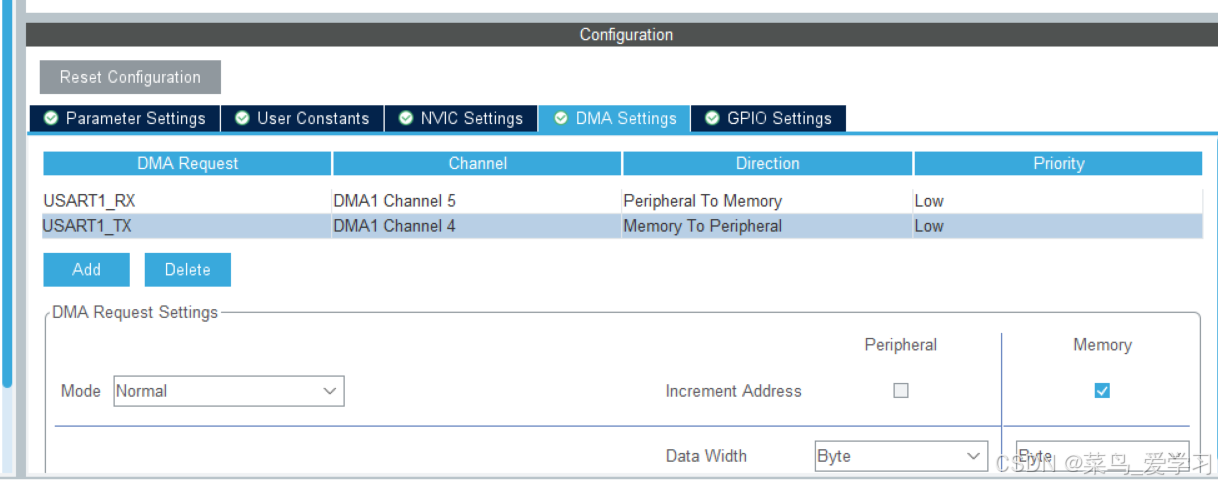Open the Memory Data Width Byte dropdown
Screen dimensions: 1218x483
pyautogui.click(x=1103, y=456)
